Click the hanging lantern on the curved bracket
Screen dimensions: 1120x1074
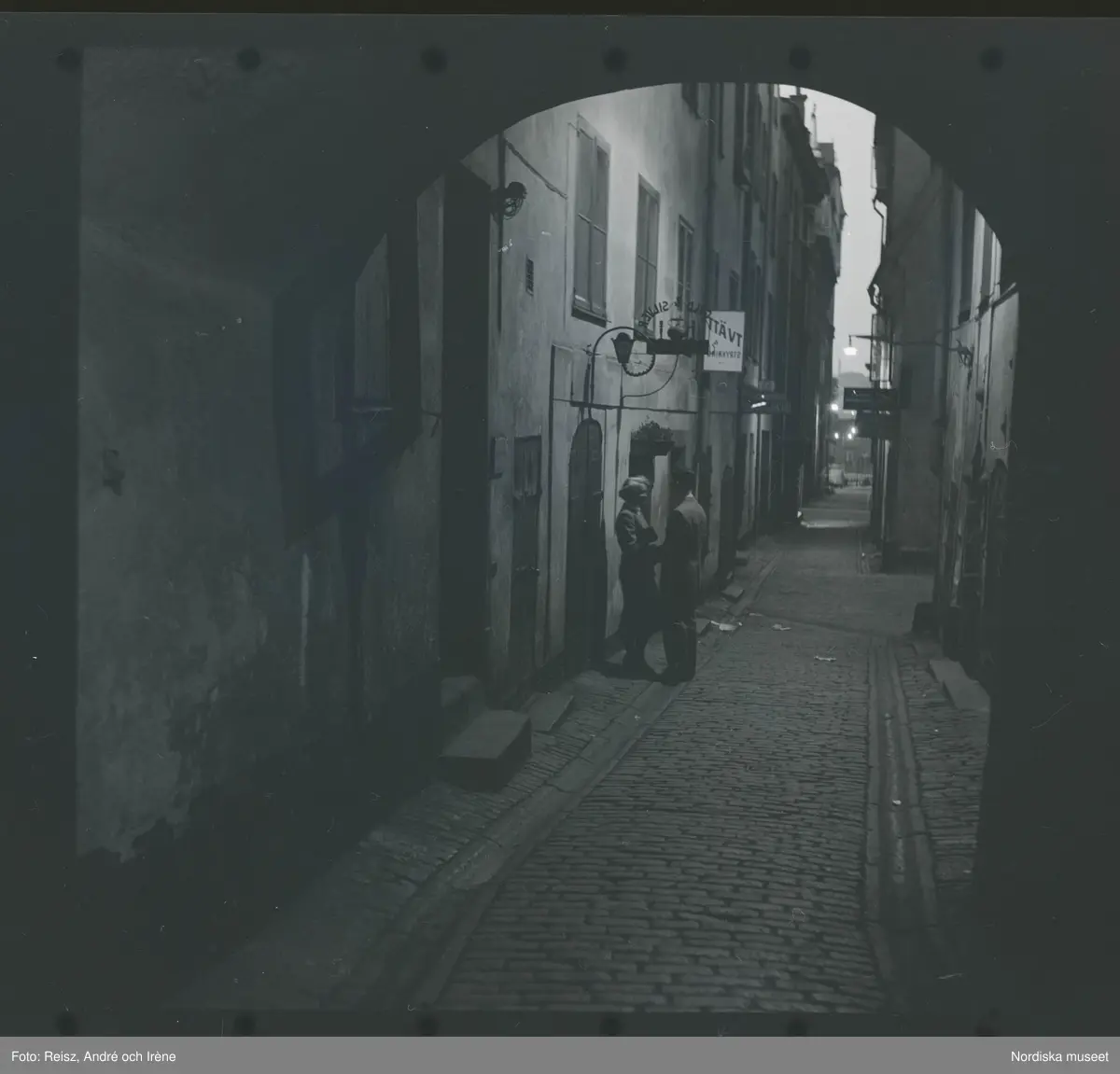click(x=623, y=348)
